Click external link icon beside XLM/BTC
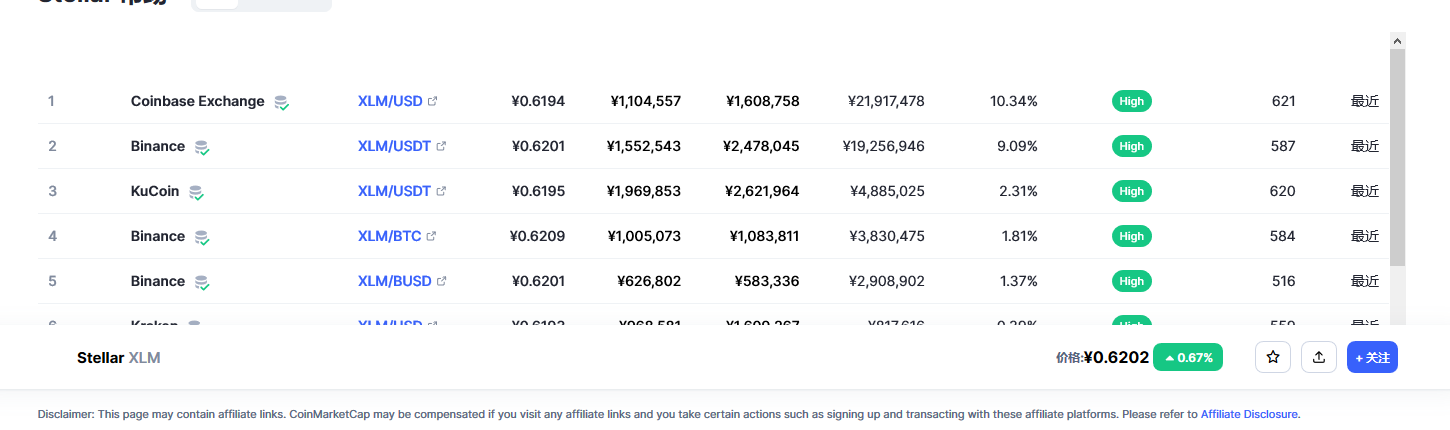 click(x=431, y=236)
